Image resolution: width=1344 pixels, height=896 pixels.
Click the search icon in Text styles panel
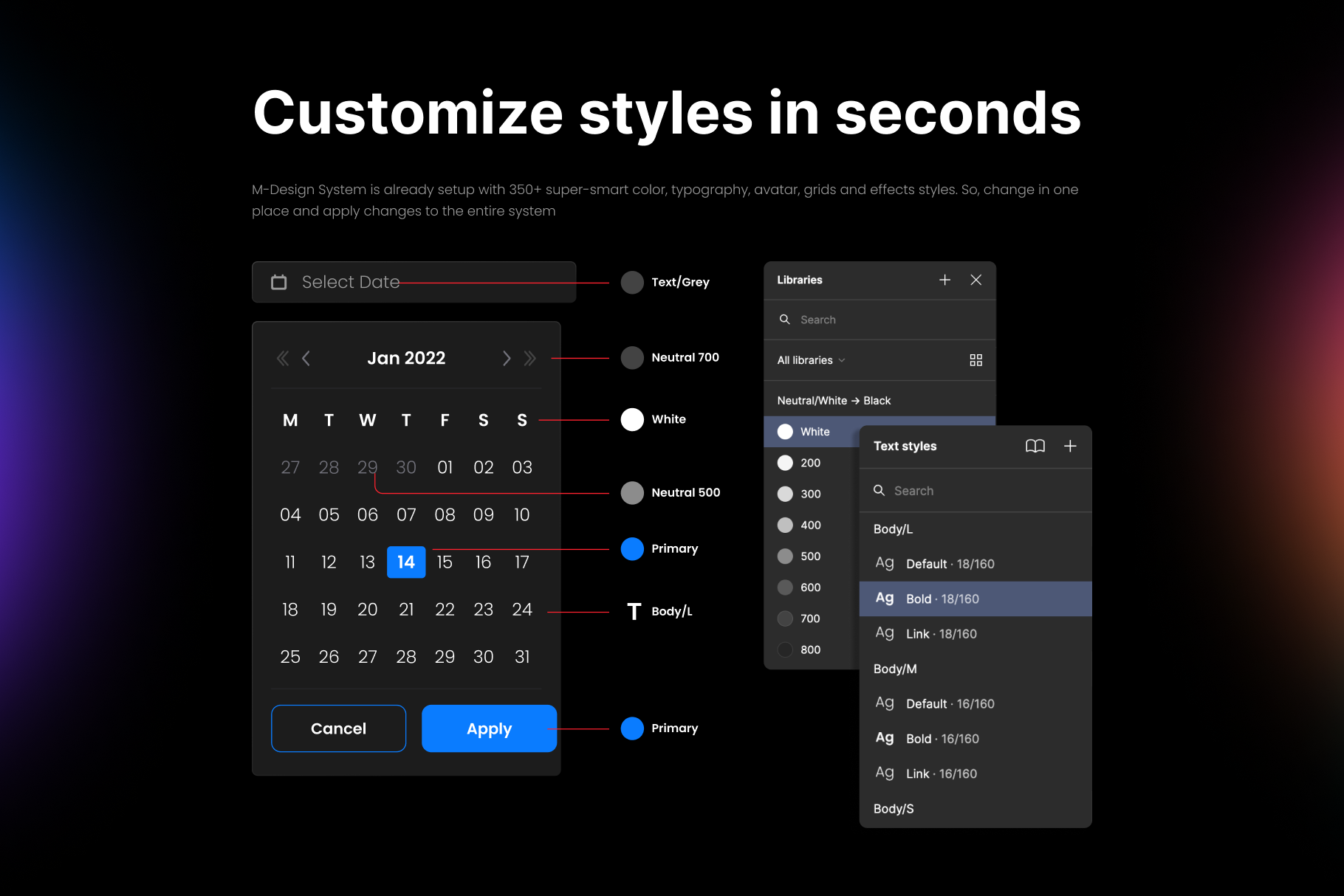879,491
